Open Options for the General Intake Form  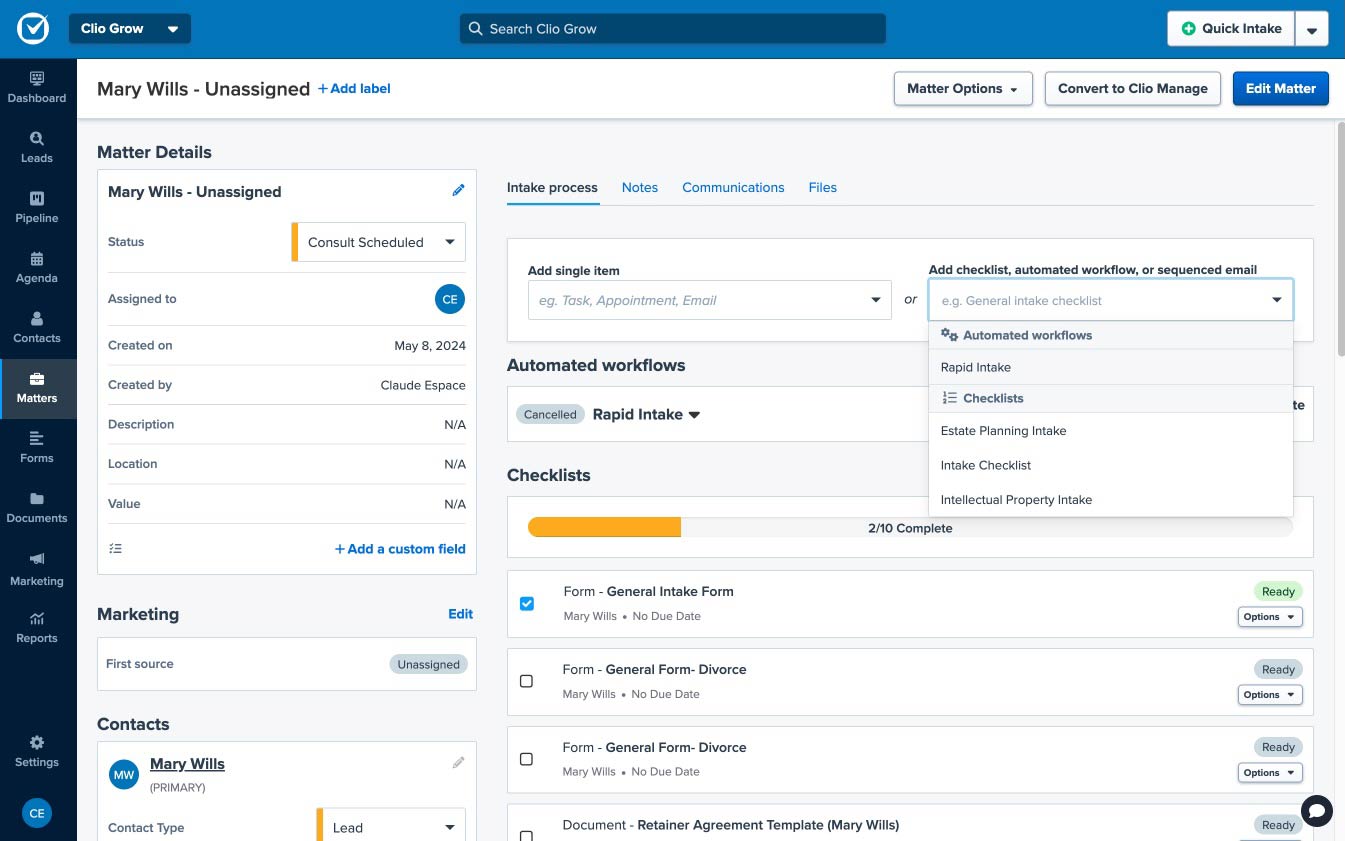coord(1269,617)
